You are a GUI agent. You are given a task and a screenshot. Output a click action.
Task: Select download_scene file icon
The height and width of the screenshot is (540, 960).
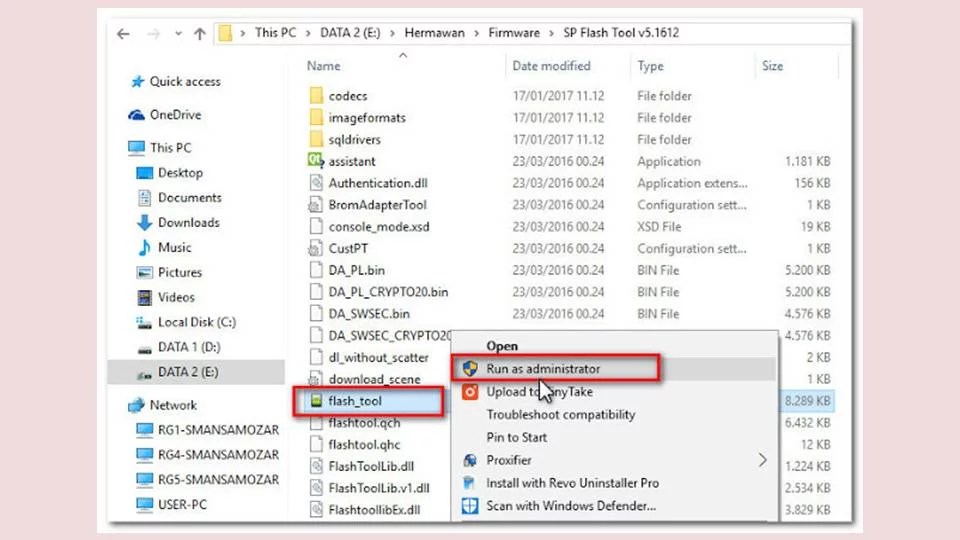(315, 380)
